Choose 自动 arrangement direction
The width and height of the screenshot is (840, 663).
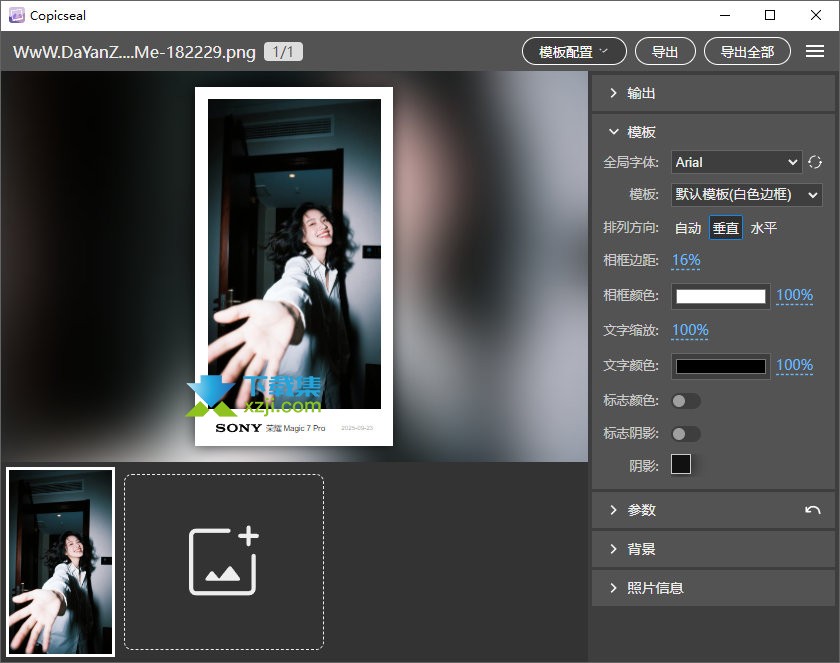point(688,228)
